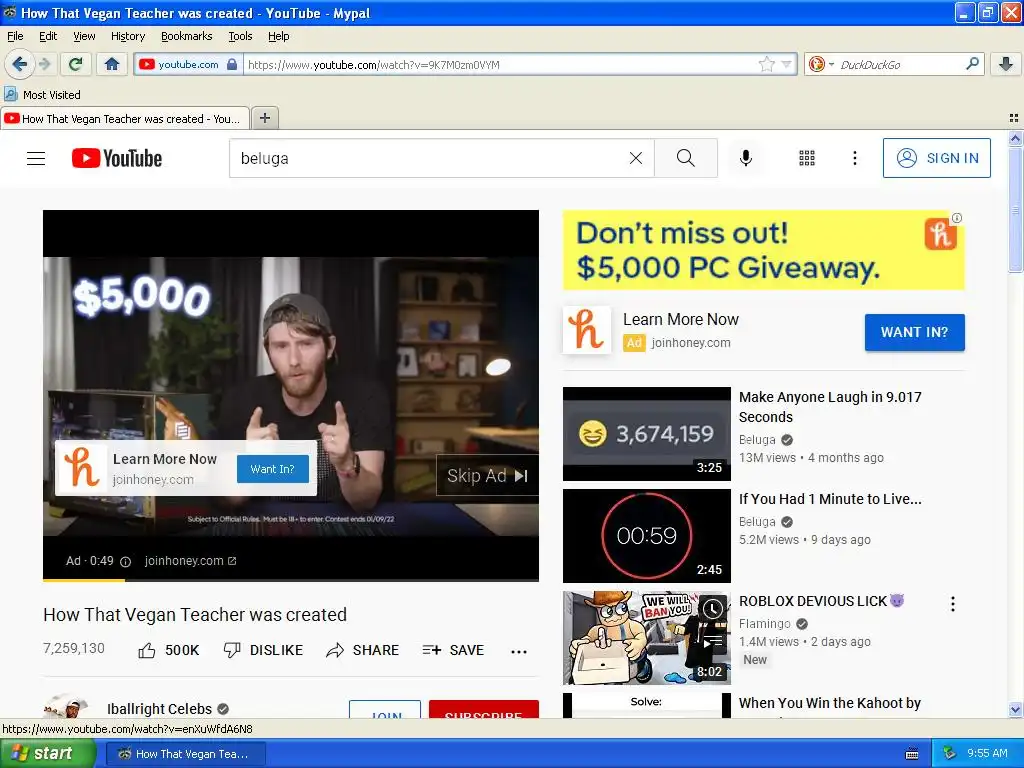
Task: Click the YouTube search magnifier button
Action: (x=686, y=158)
